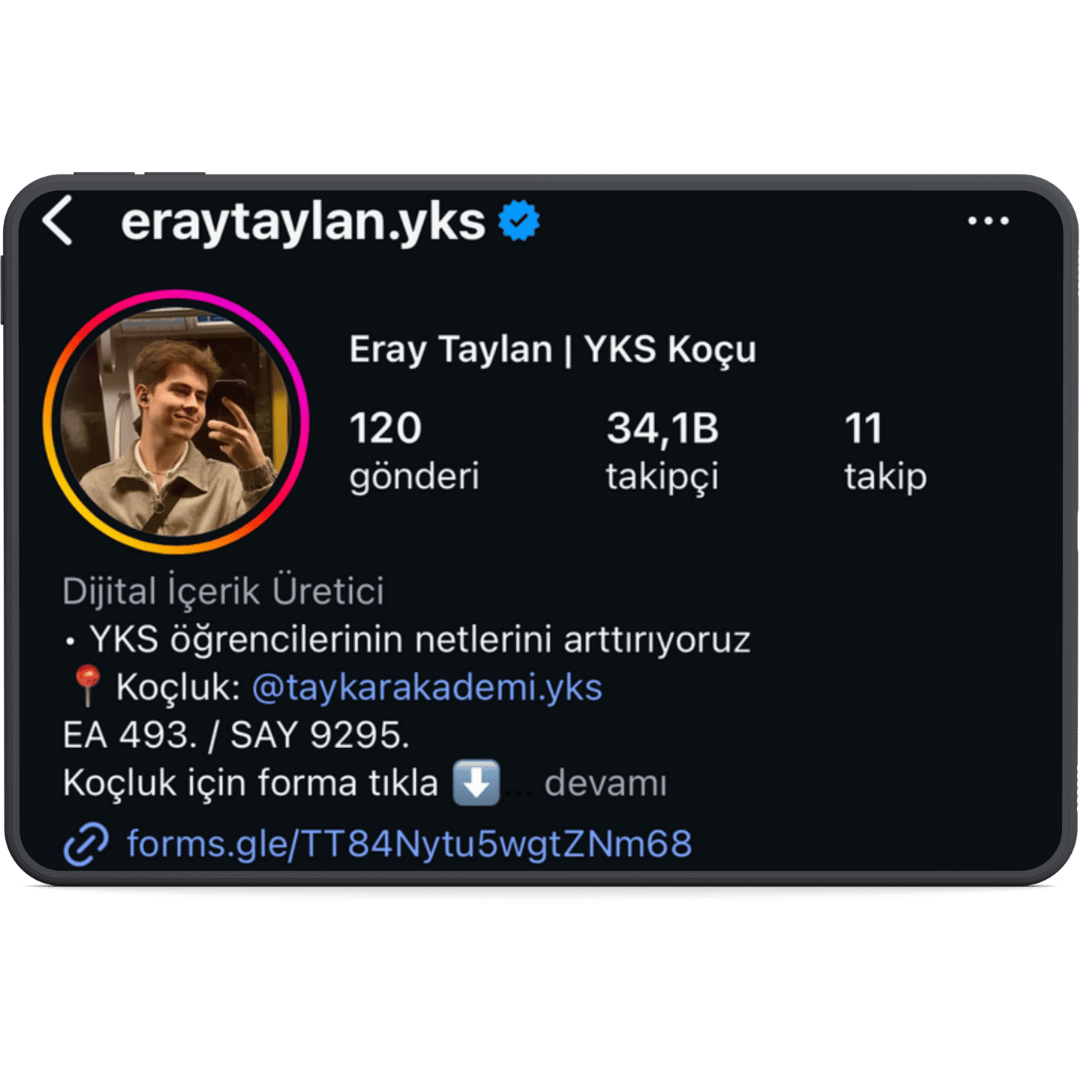
Task: Open the three-dot options menu
Action: pos(988,221)
